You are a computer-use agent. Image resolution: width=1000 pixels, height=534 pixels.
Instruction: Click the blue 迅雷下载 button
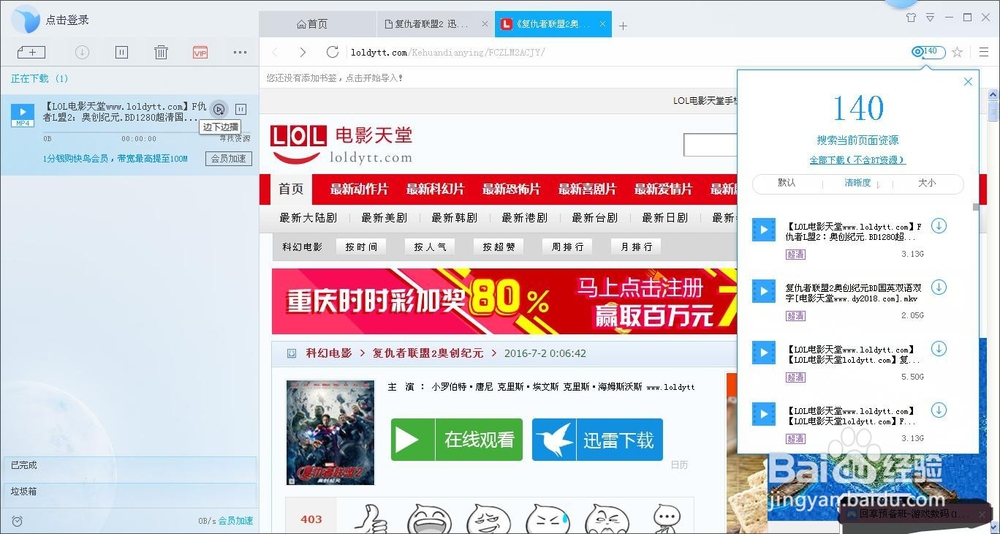598,440
